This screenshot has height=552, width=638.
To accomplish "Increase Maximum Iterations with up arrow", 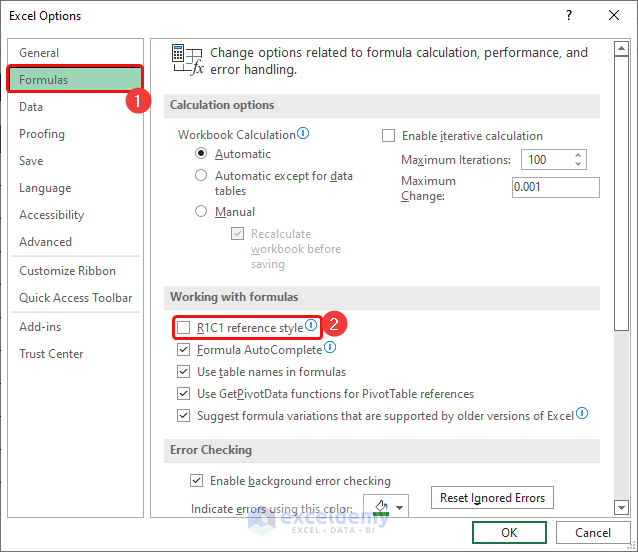I will [x=578, y=155].
